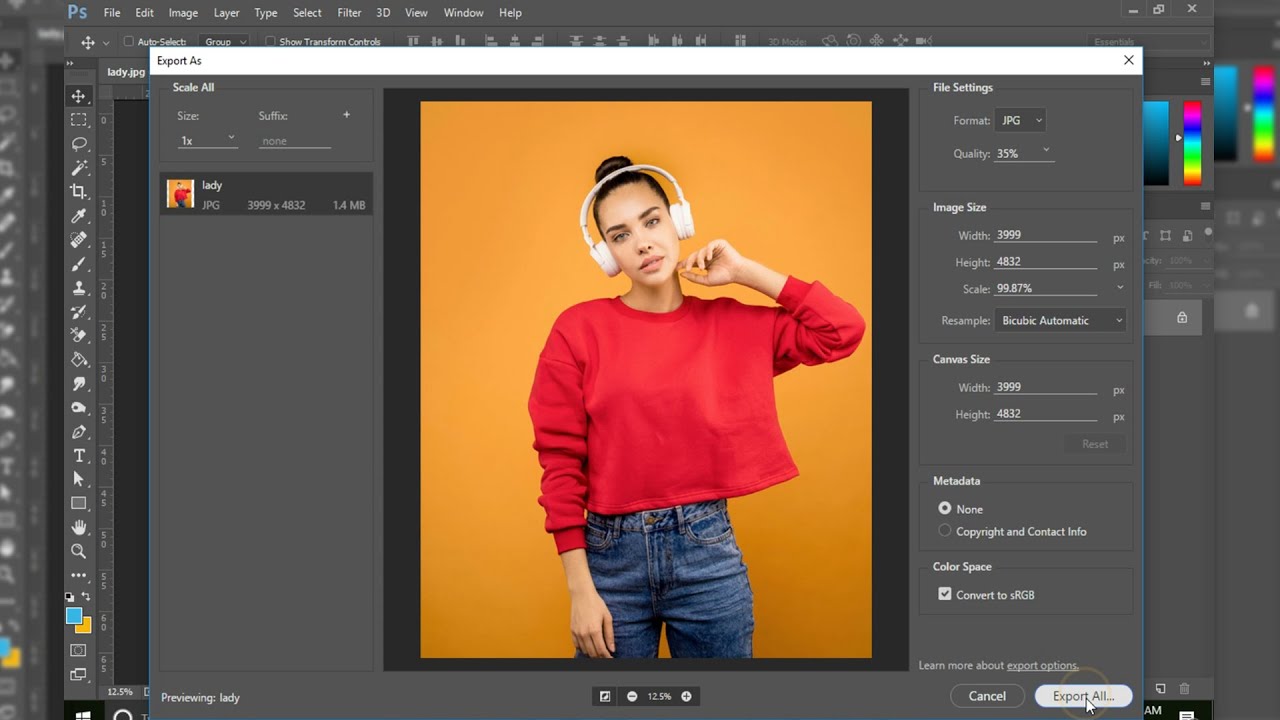Click the Image Size Height field

pyautogui.click(x=1046, y=262)
